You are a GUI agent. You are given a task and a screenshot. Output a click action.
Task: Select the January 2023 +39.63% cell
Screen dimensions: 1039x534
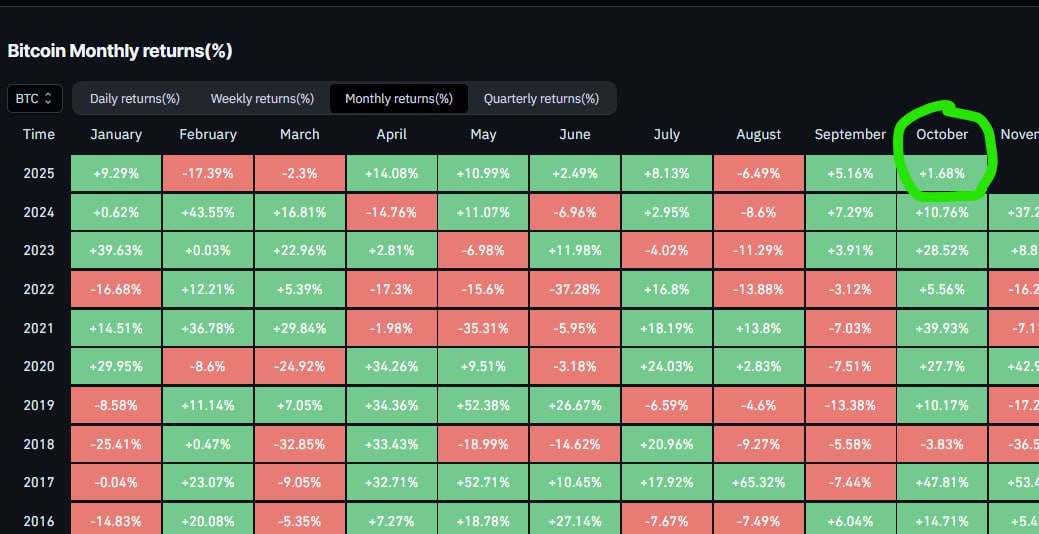116,250
